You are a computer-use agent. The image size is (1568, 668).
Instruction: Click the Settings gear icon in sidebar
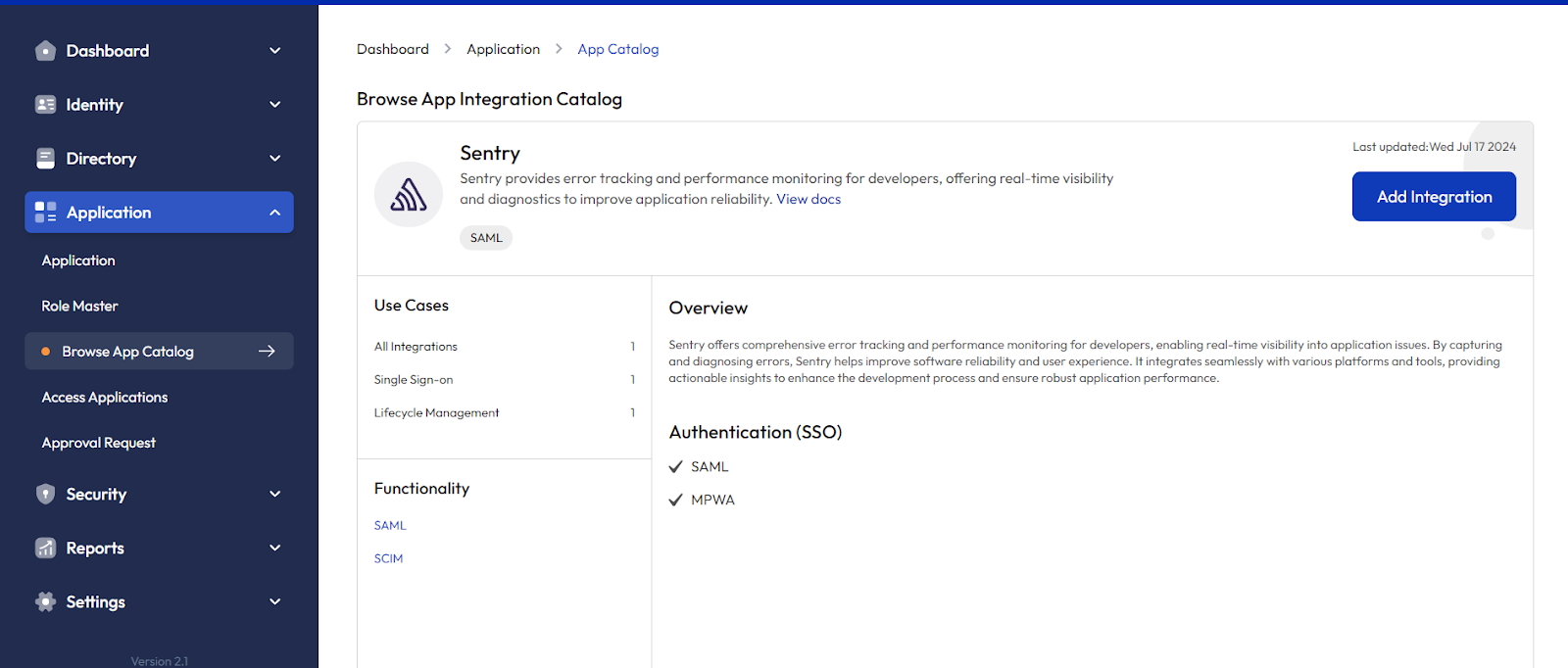45,602
